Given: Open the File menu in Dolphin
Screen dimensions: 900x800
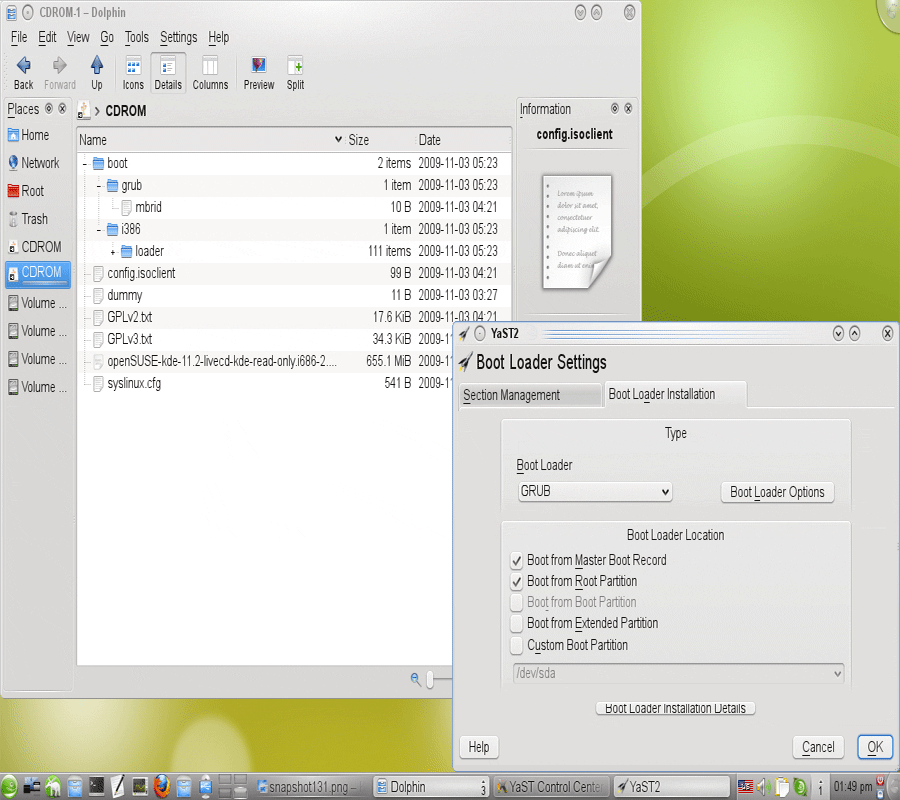Looking at the screenshot, I should pos(19,37).
